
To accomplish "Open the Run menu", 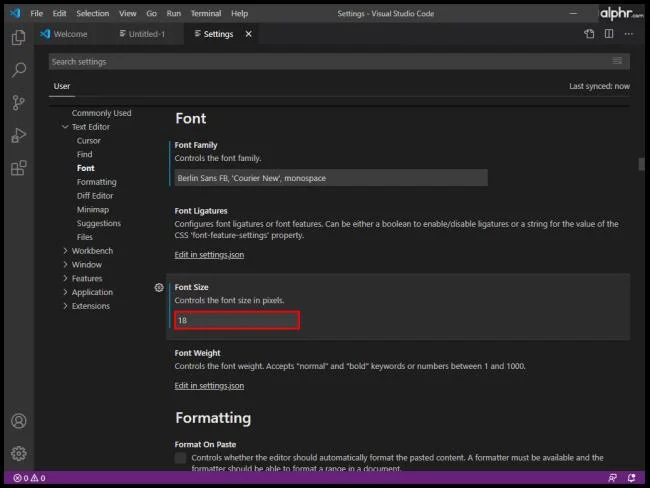I will point(174,13).
